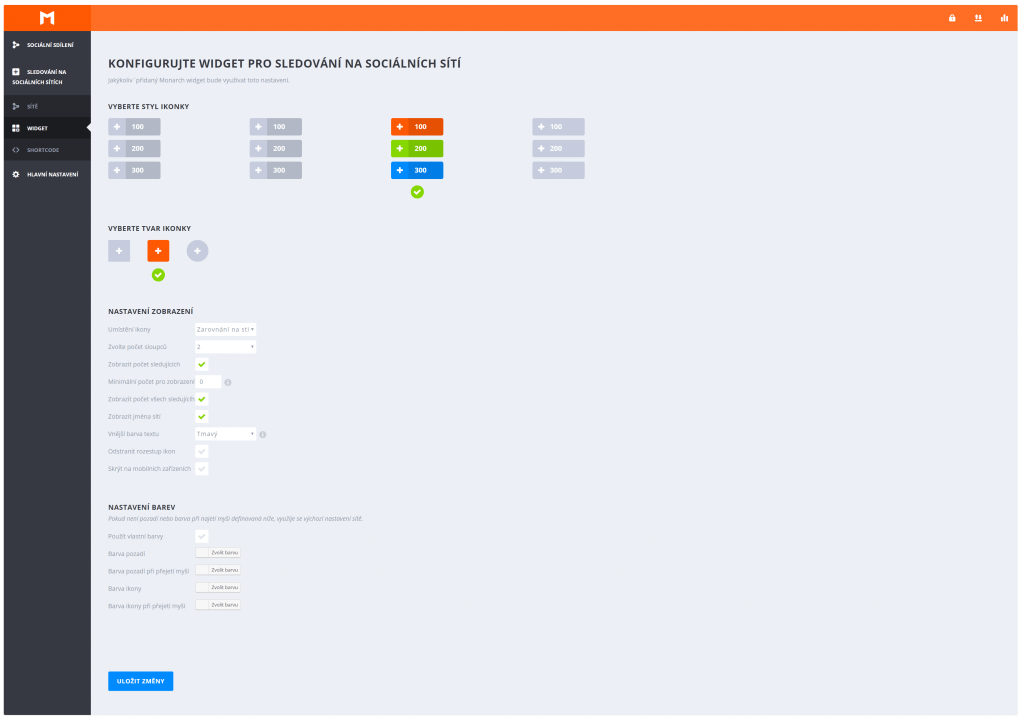
Task: Click the green checkmark under the orange shape
Action: pos(158,275)
